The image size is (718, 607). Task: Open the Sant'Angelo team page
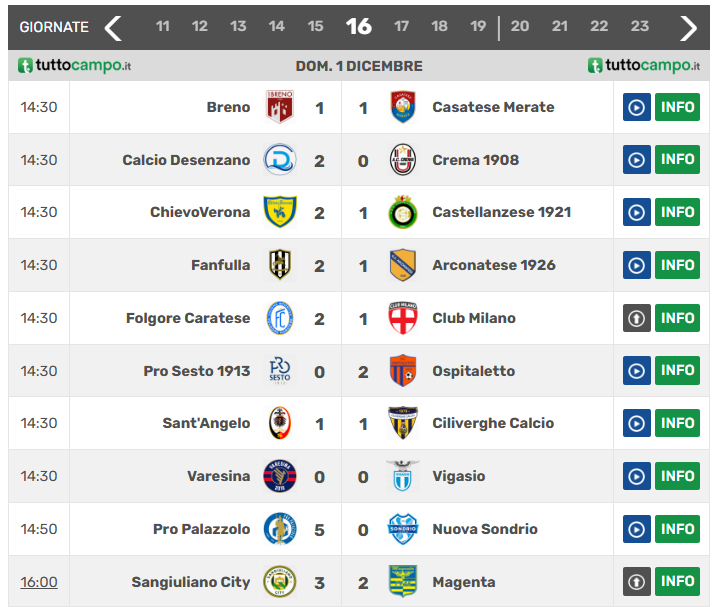206,423
